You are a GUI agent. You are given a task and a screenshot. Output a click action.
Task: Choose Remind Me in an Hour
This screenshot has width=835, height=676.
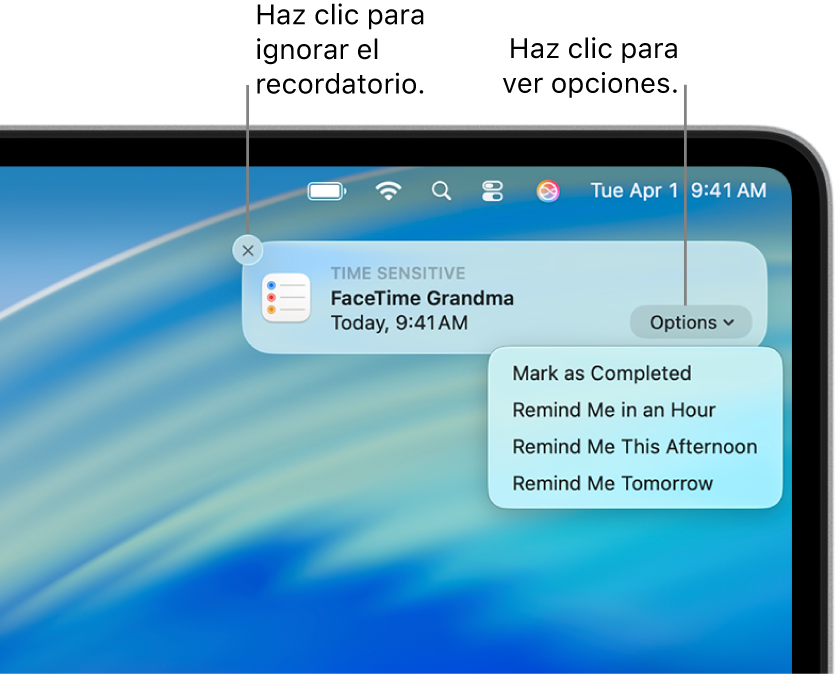tap(613, 410)
